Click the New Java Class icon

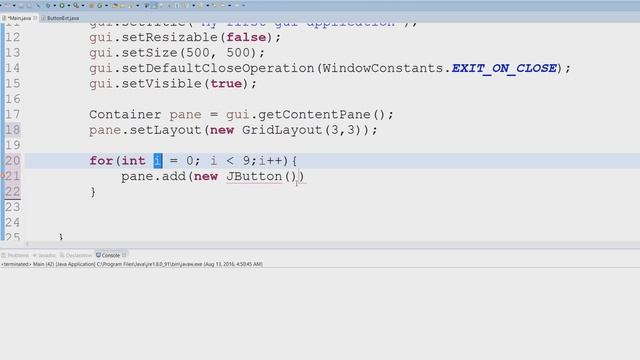coord(100,6)
